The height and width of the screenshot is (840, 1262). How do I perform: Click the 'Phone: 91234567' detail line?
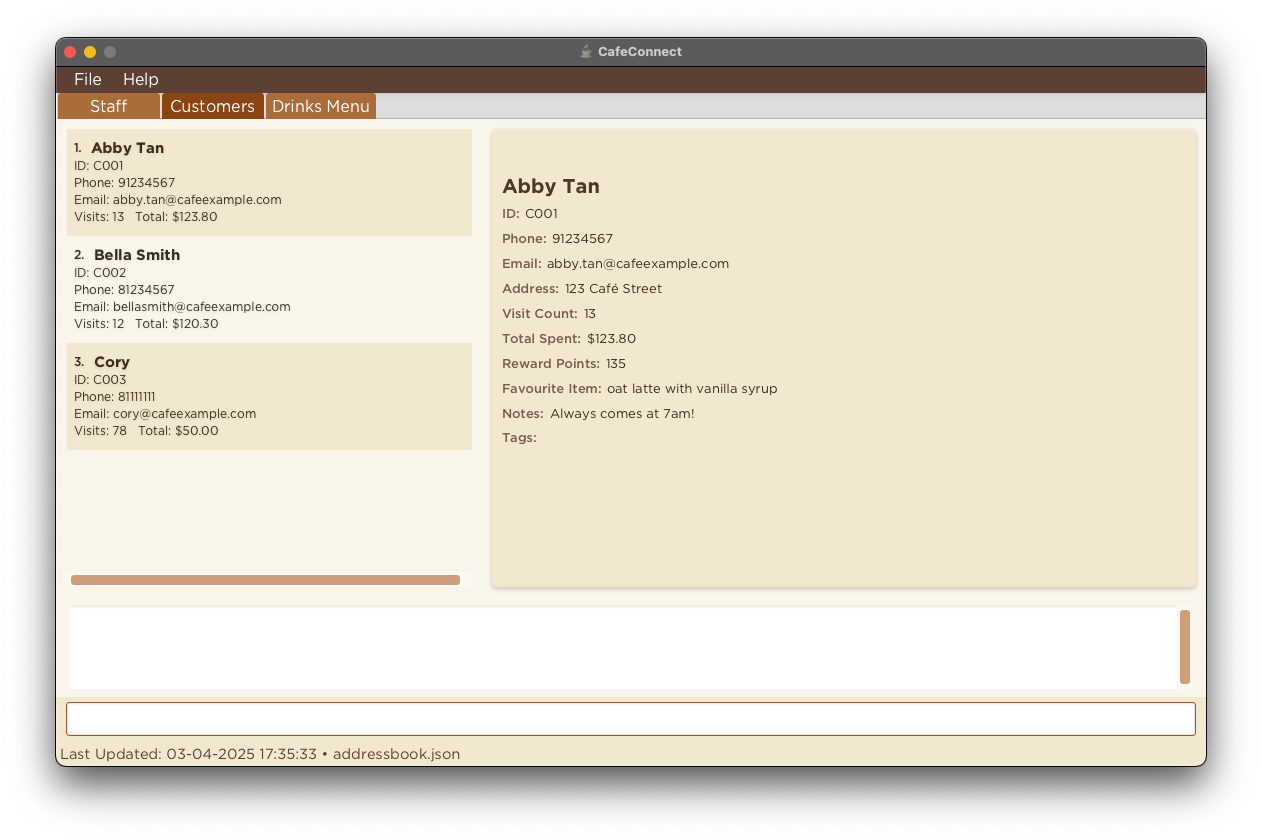click(x=557, y=239)
